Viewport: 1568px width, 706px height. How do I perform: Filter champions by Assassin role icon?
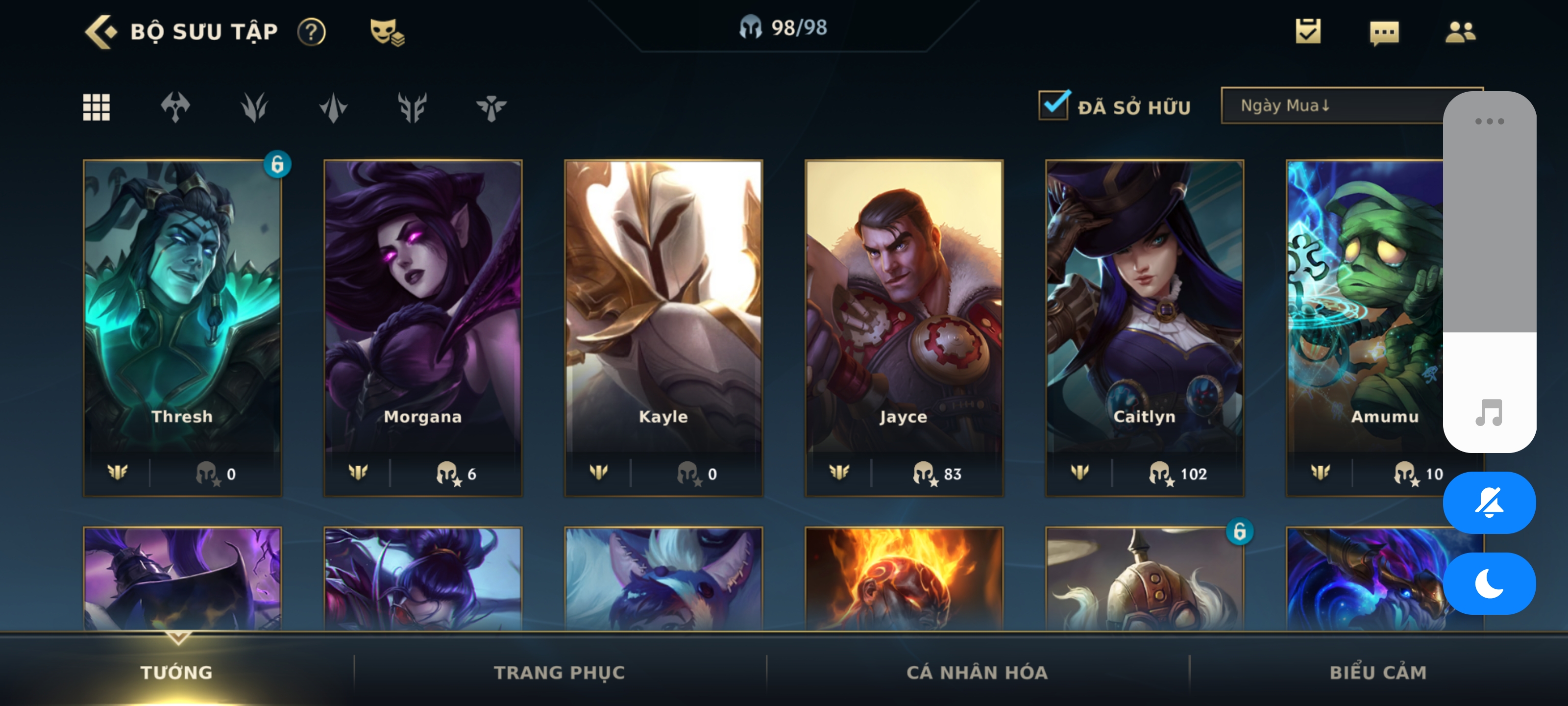pyautogui.click(x=334, y=108)
